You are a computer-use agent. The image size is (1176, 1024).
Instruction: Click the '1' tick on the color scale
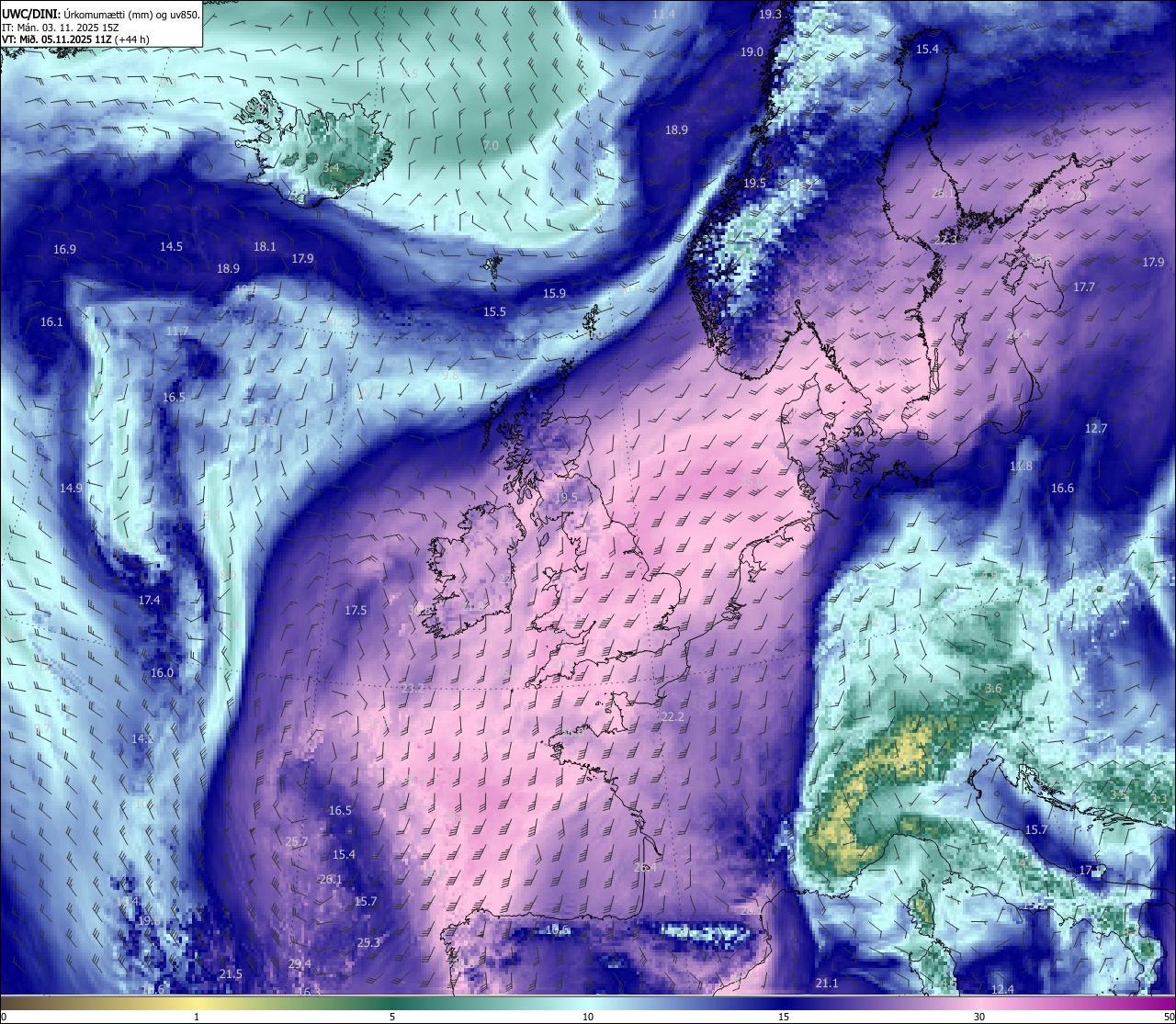[197, 1017]
